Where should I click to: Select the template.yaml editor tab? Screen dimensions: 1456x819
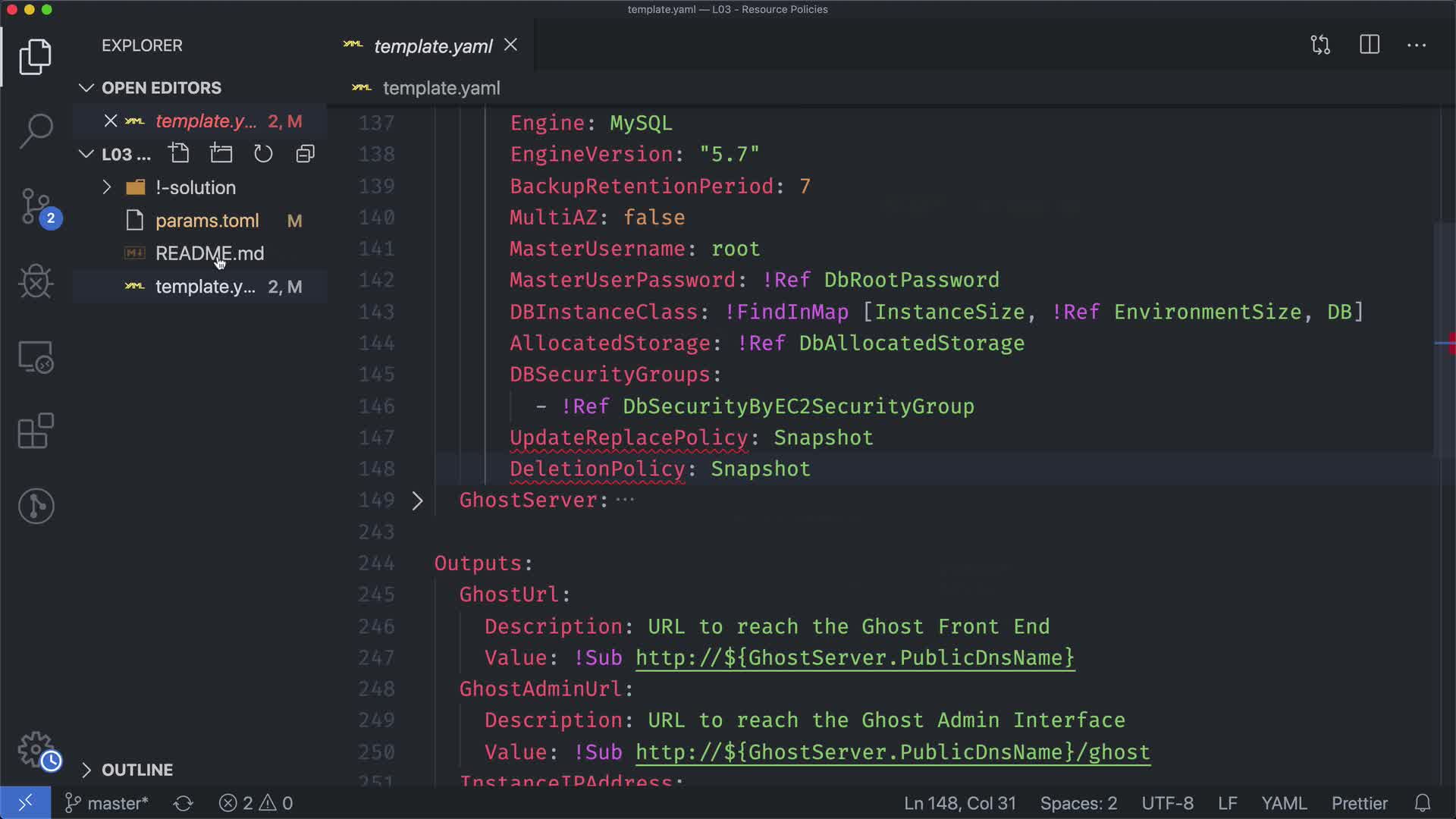tap(432, 46)
